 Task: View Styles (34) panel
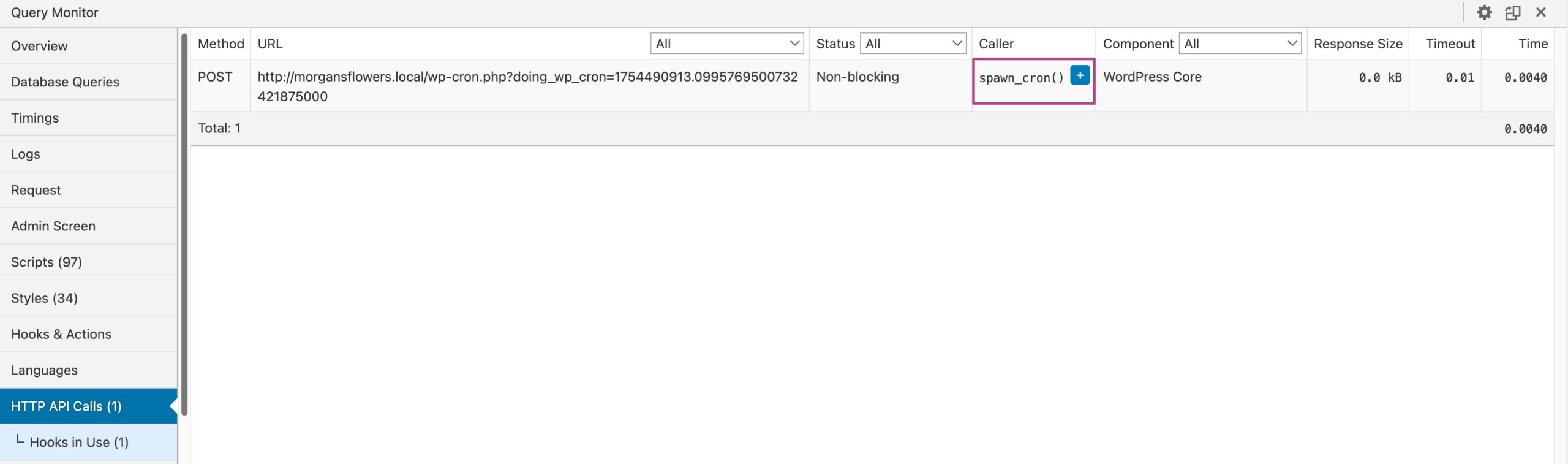click(44, 299)
